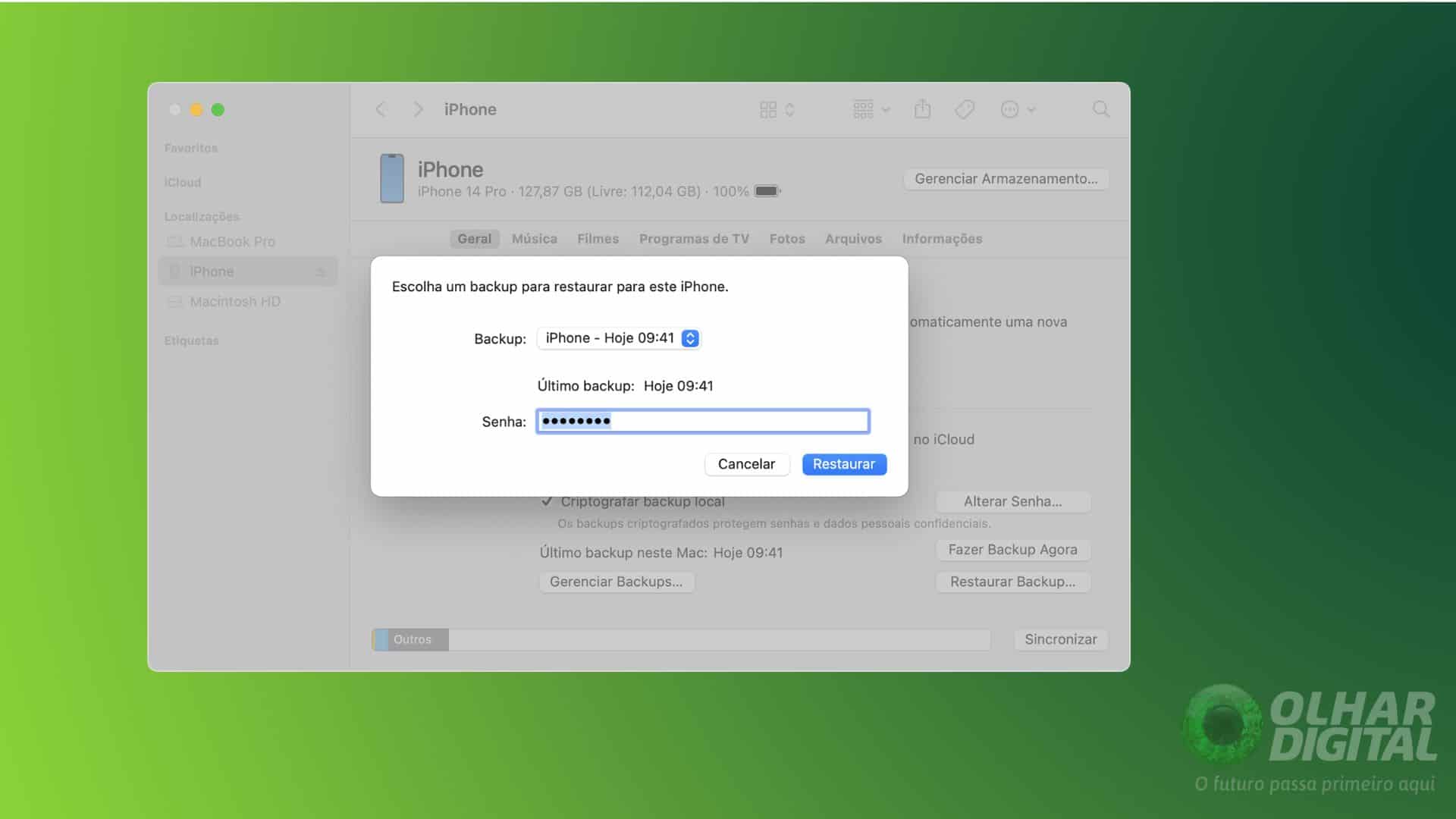
Task: Click the green zoom window button
Action: pyautogui.click(x=218, y=110)
